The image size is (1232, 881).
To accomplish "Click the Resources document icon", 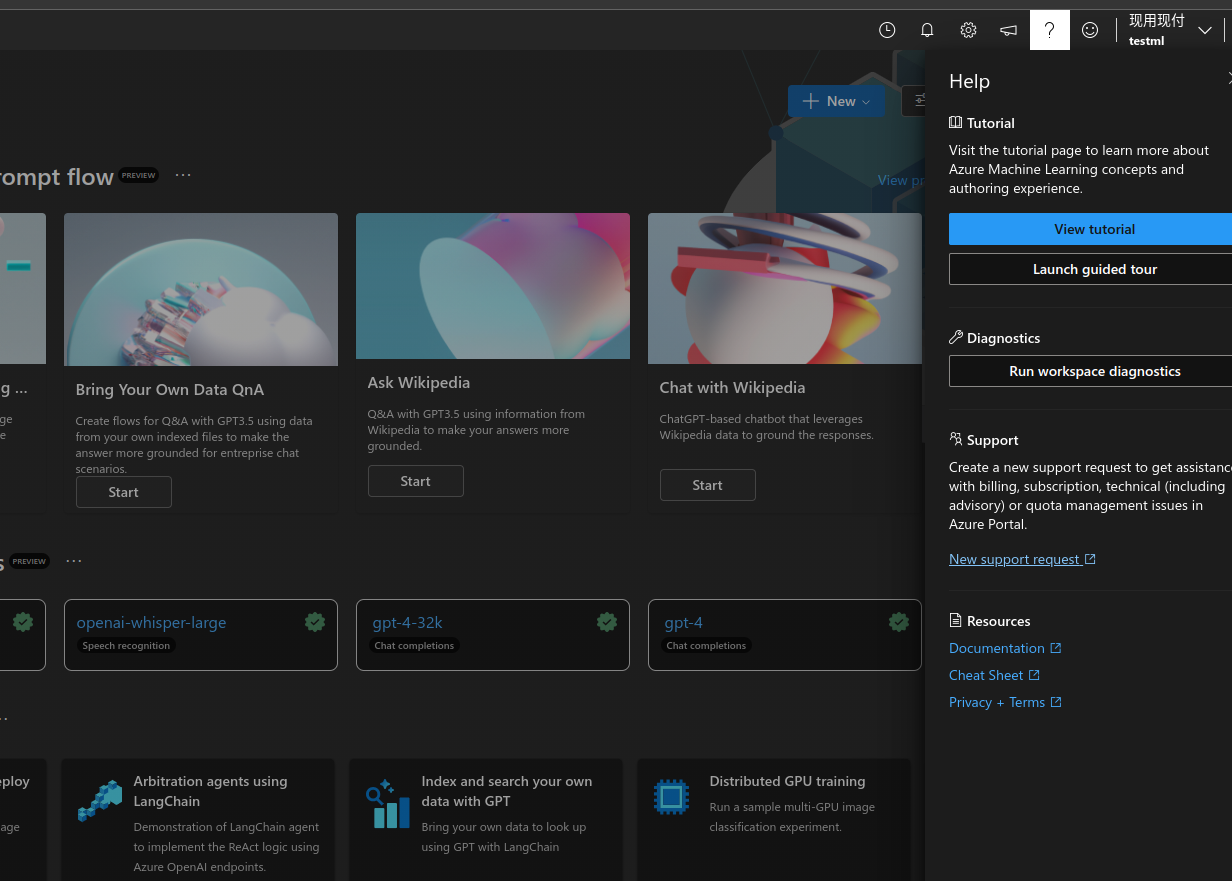I will pyautogui.click(x=956, y=621).
